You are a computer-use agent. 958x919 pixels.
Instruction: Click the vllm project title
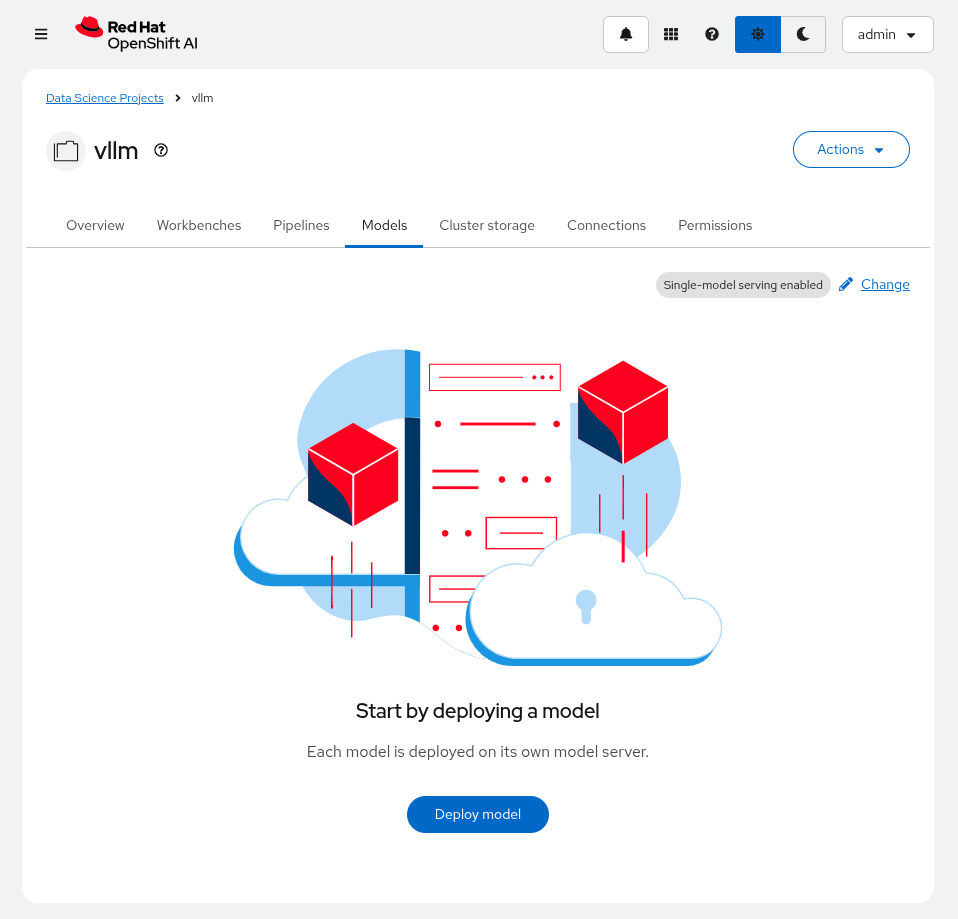click(x=116, y=150)
